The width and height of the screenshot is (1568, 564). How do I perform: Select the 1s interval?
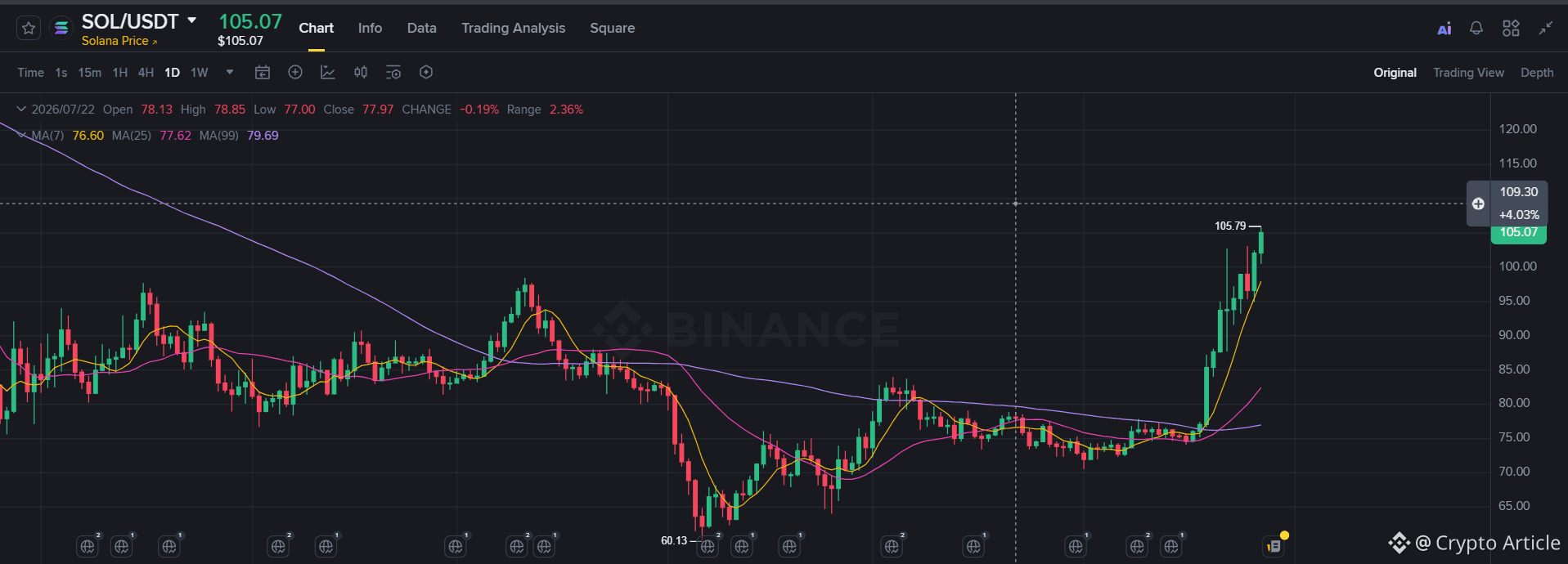click(61, 73)
